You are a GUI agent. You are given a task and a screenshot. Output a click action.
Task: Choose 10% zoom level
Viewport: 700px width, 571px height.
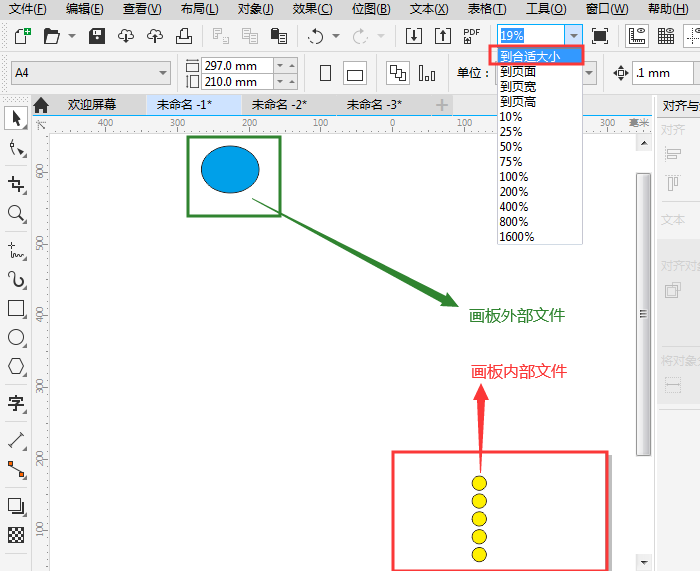coord(540,117)
